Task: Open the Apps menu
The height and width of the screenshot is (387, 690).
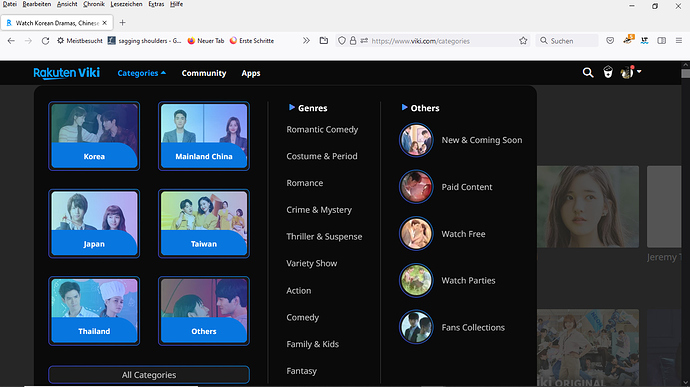Action: 251,73
